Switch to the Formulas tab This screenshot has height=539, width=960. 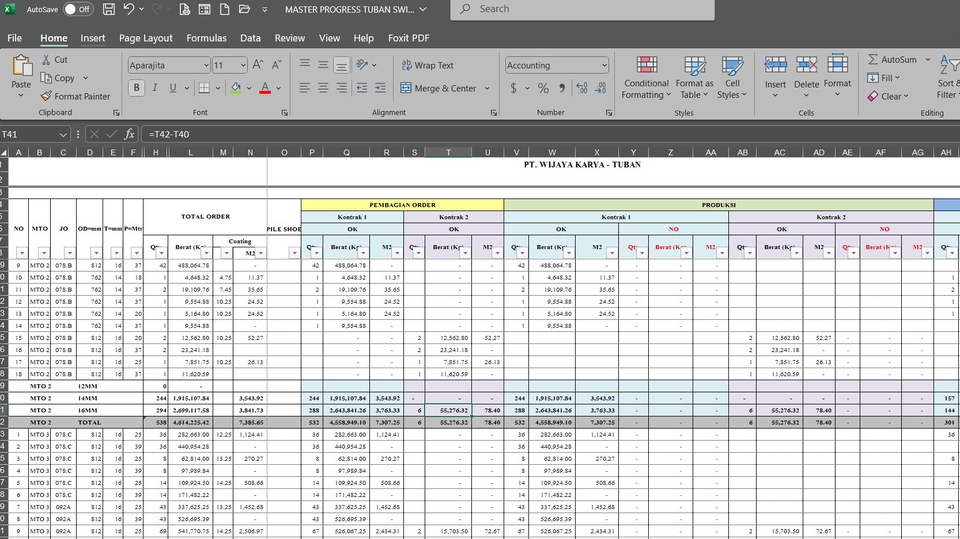(206, 38)
